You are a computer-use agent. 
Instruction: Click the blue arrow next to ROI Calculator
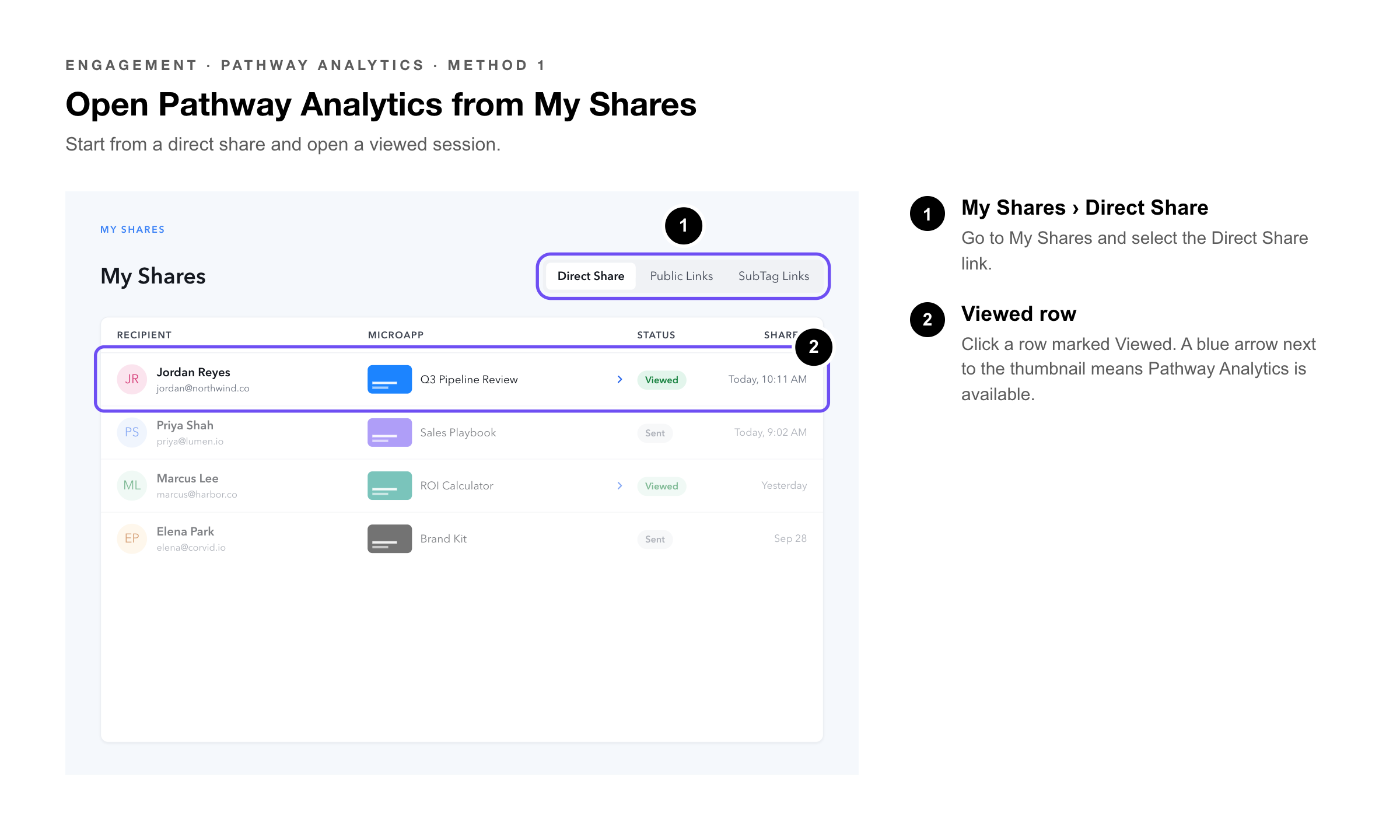pyautogui.click(x=619, y=485)
